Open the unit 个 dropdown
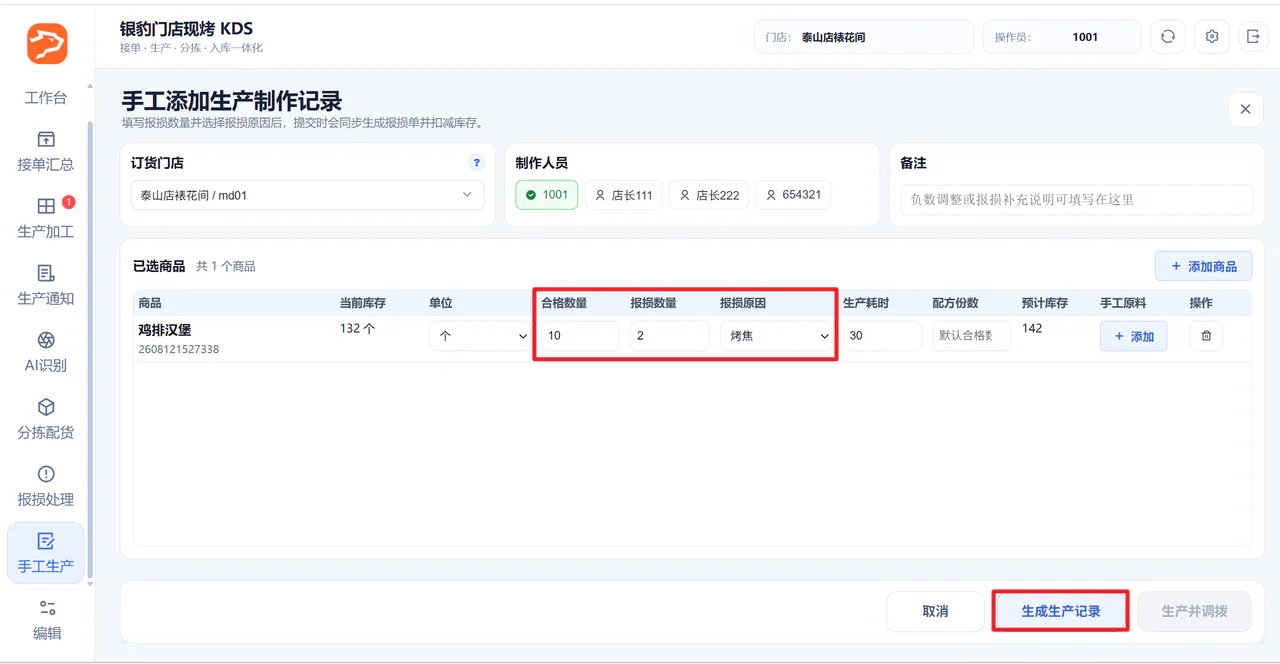 (480, 336)
